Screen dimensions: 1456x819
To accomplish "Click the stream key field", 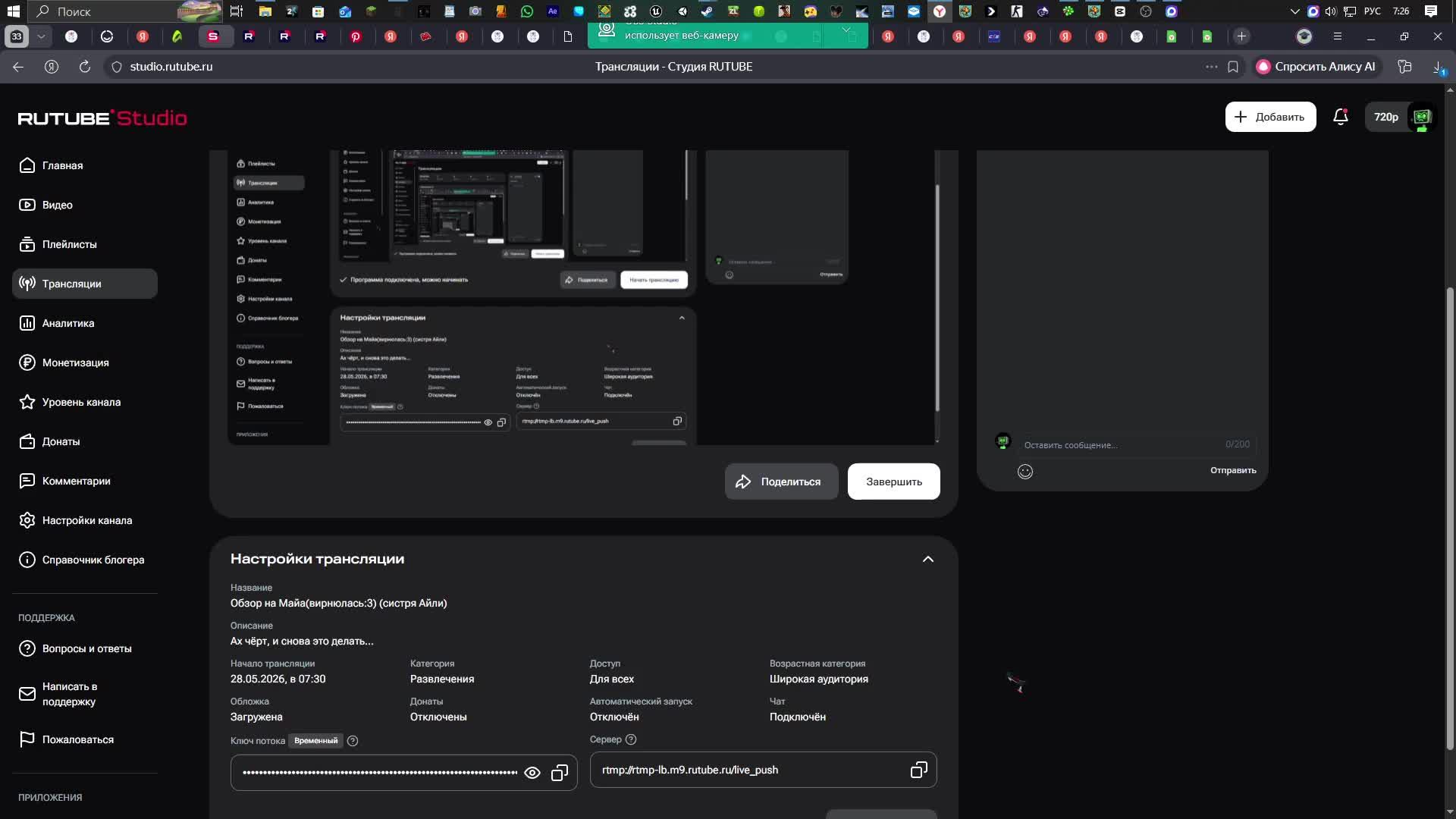I will coord(403,773).
